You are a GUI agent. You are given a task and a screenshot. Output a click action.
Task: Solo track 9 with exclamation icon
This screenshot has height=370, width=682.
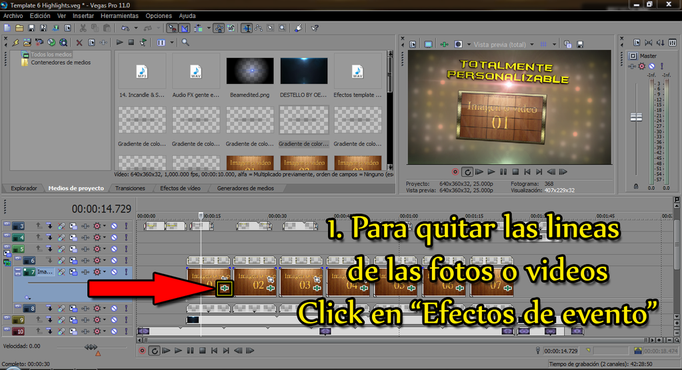tap(127, 320)
